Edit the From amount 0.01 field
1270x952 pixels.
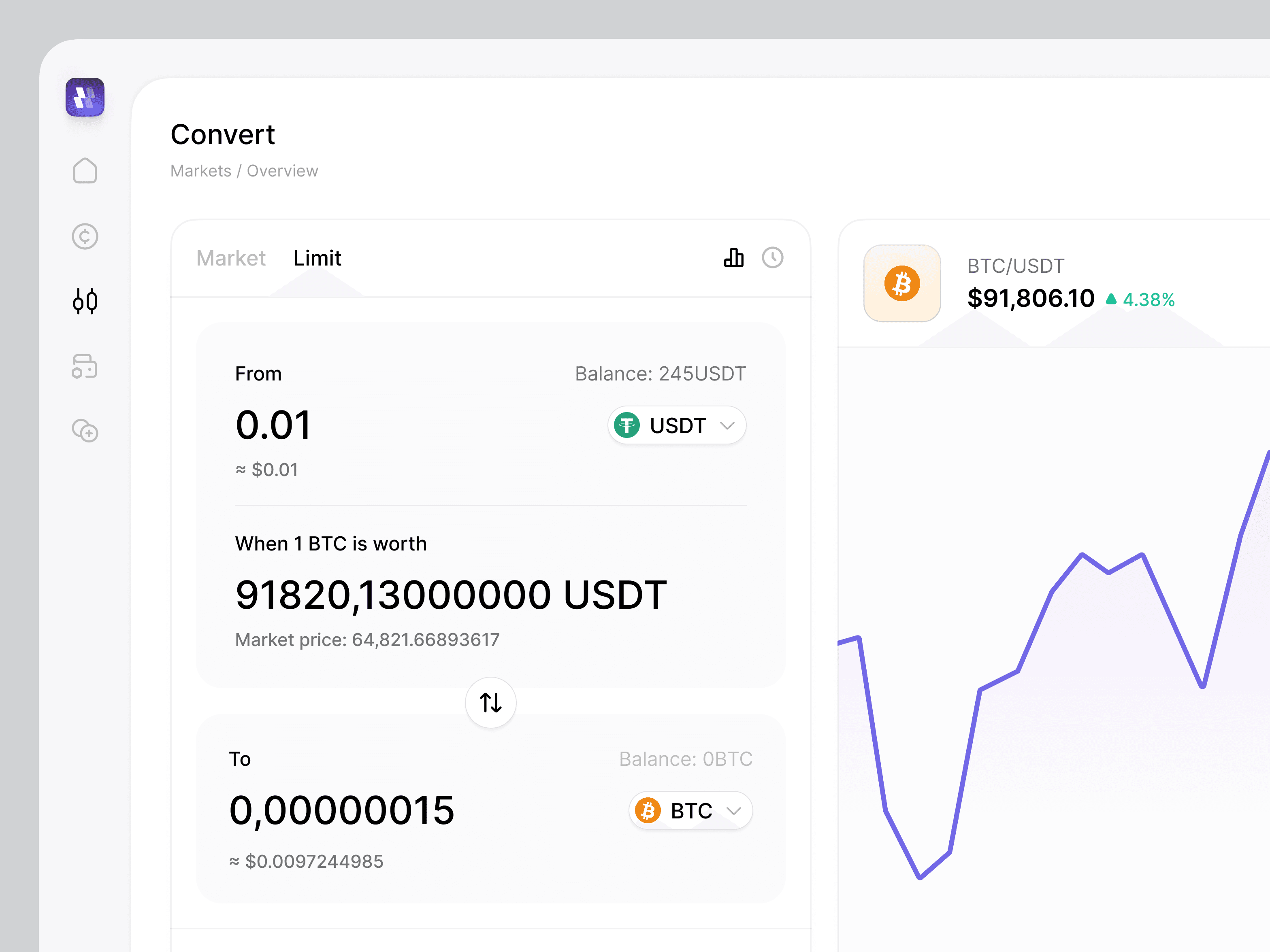point(274,425)
